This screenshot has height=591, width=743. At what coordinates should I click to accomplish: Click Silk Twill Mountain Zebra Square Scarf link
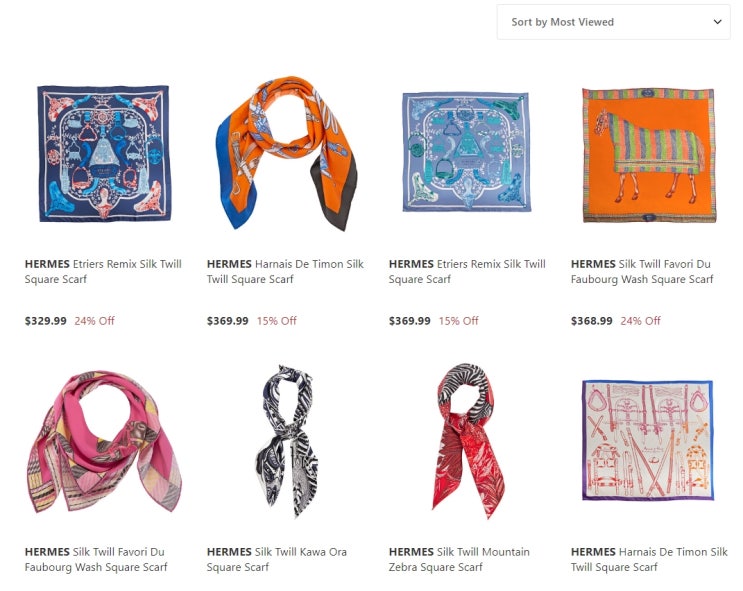pyautogui.click(x=459, y=559)
